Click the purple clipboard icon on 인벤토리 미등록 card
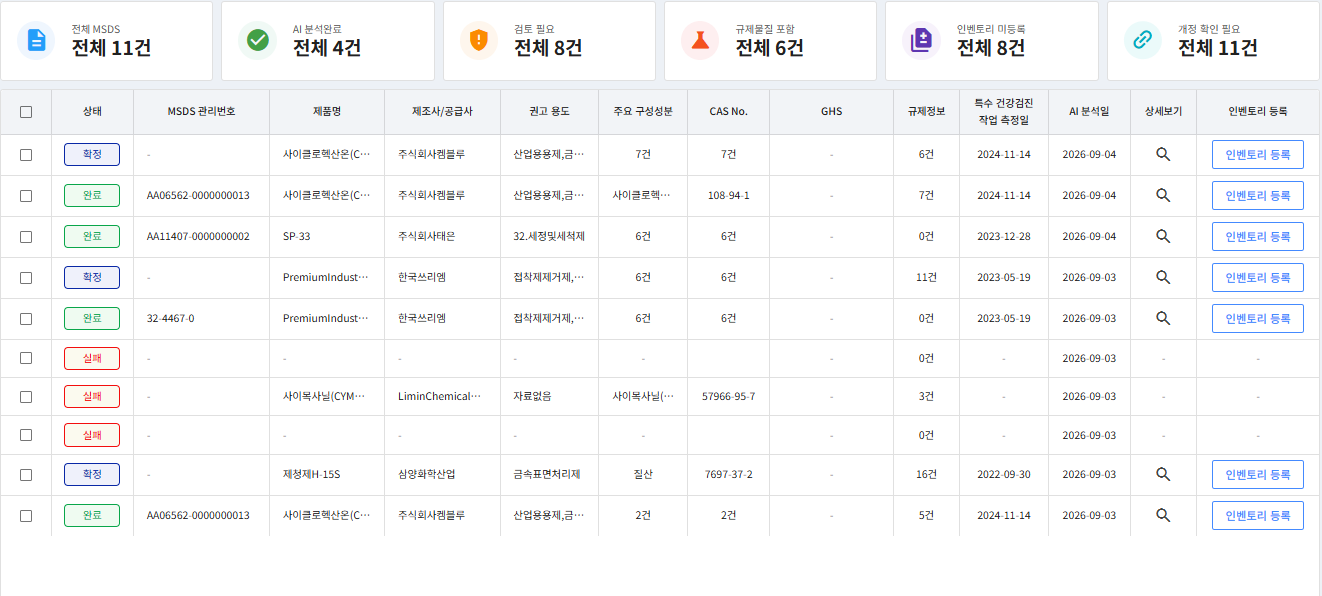This screenshot has height=596, width=1322. pyautogui.click(x=922, y=40)
